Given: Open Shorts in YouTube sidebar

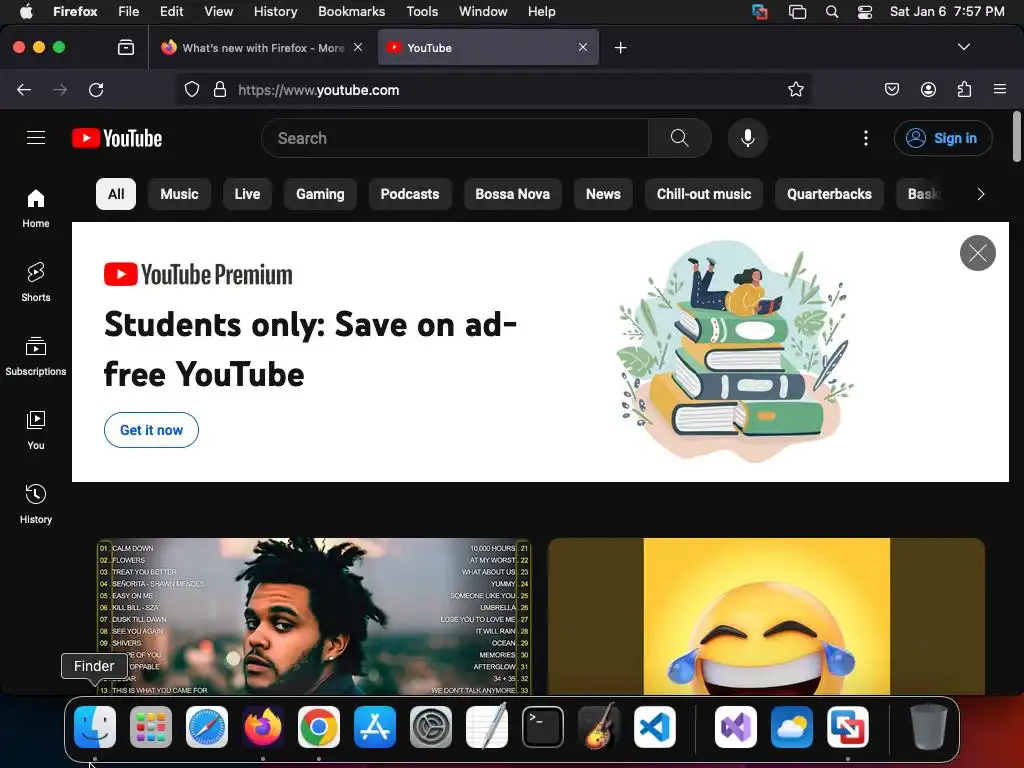Looking at the screenshot, I should pyautogui.click(x=36, y=282).
